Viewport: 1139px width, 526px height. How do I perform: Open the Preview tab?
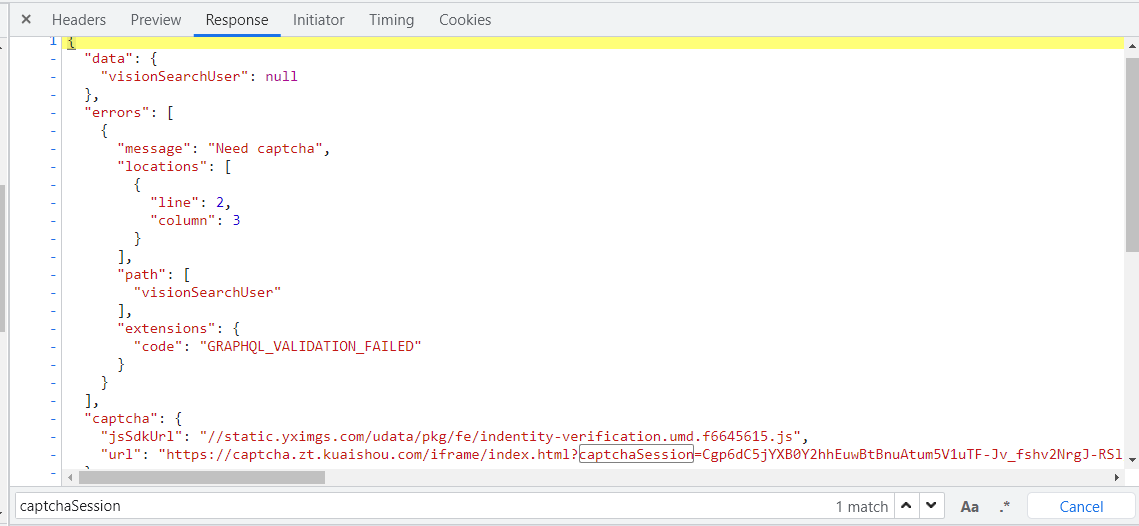point(156,20)
